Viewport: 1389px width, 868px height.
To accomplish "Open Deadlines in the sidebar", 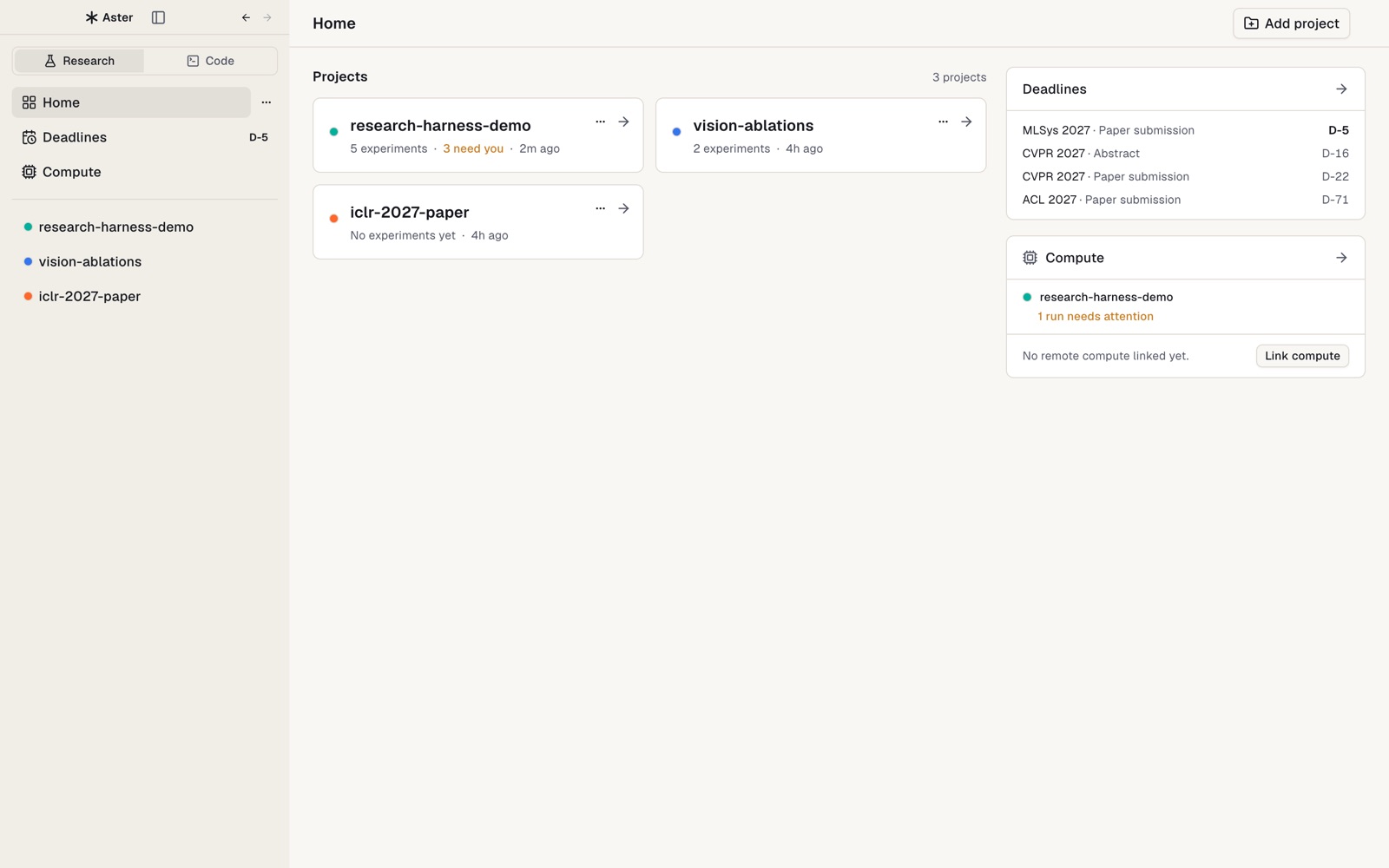I will point(145,137).
